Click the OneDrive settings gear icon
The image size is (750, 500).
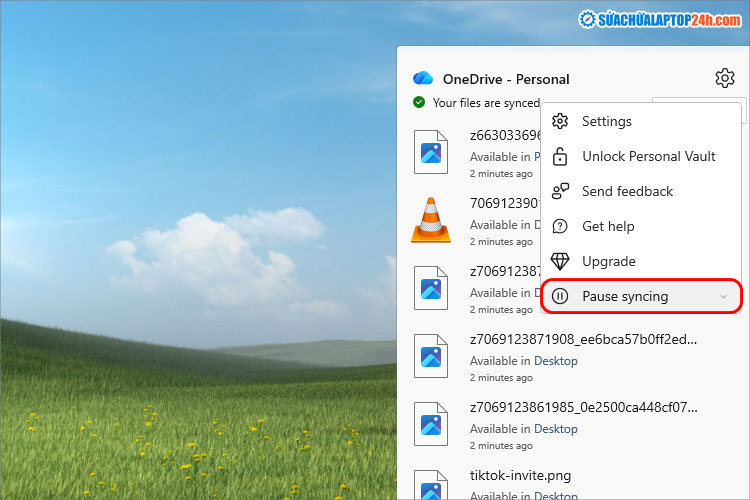(x=724, y=79)
